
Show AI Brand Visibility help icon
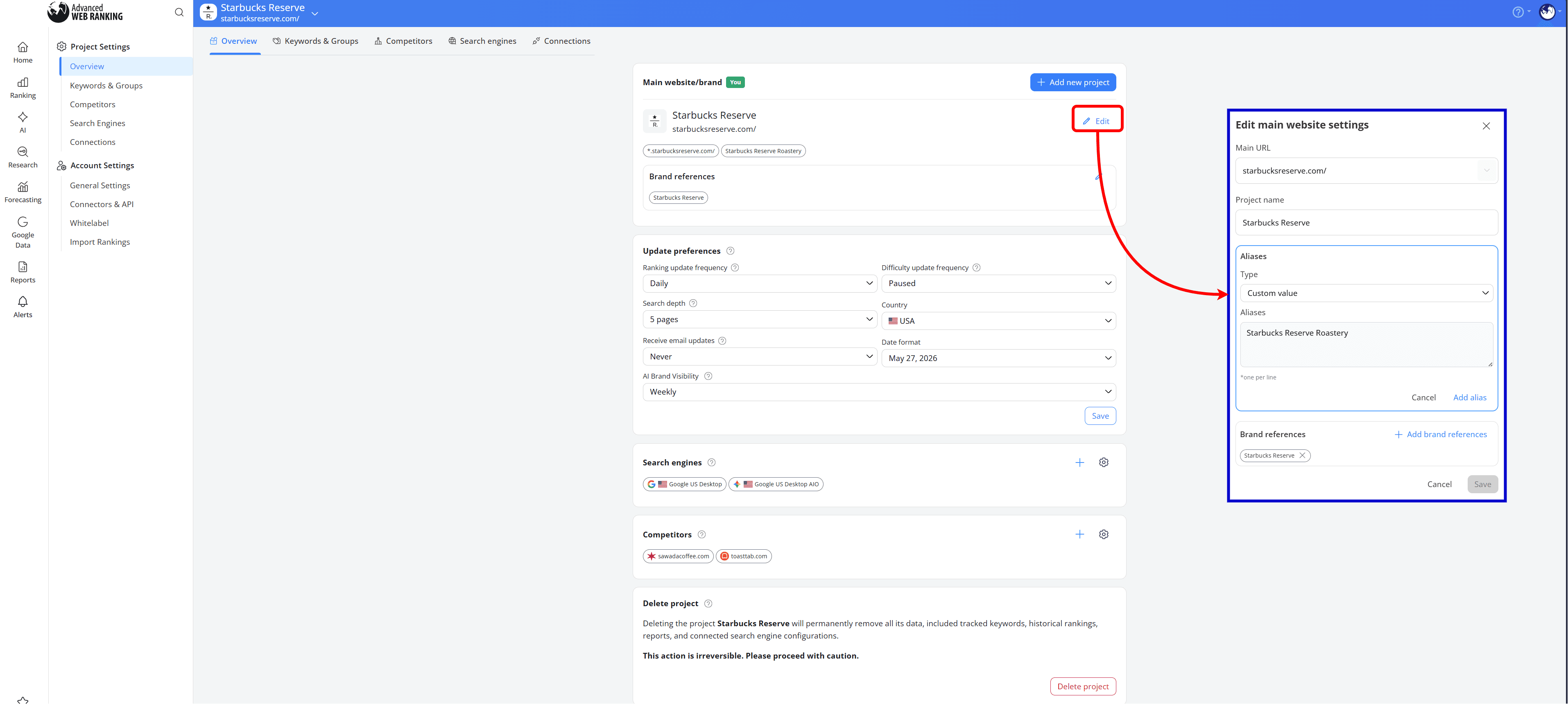tap(708, 376)
